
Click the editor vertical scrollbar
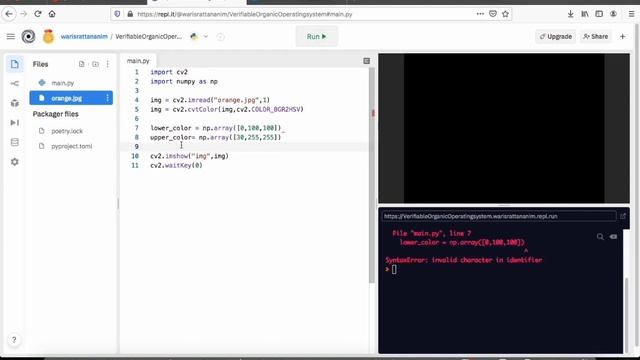coord(371,176)
